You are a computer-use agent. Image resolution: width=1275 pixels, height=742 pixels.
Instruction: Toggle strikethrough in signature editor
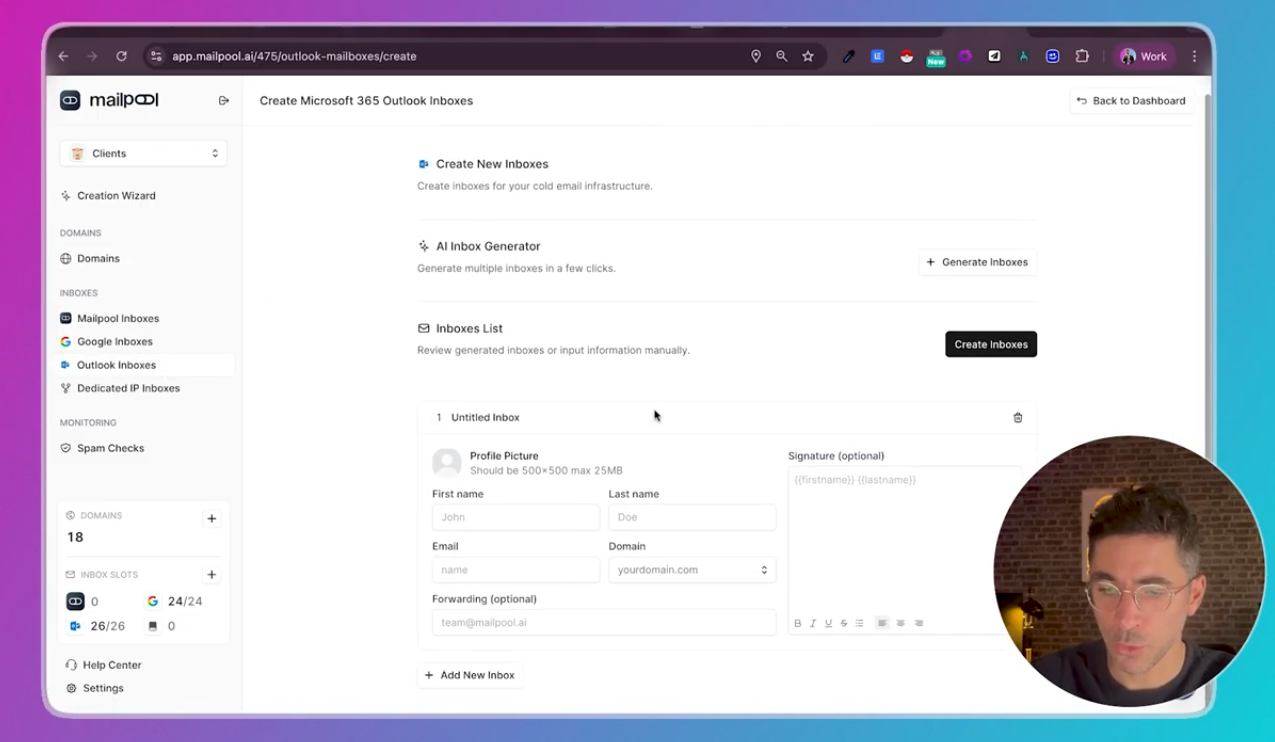click(844, 623)
